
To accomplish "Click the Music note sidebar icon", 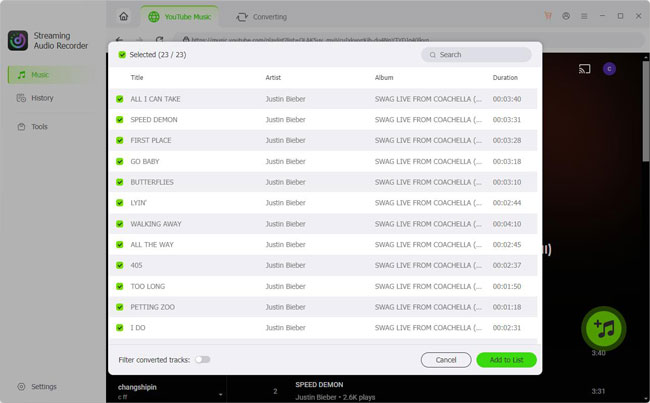I will [x=22, y=75].
